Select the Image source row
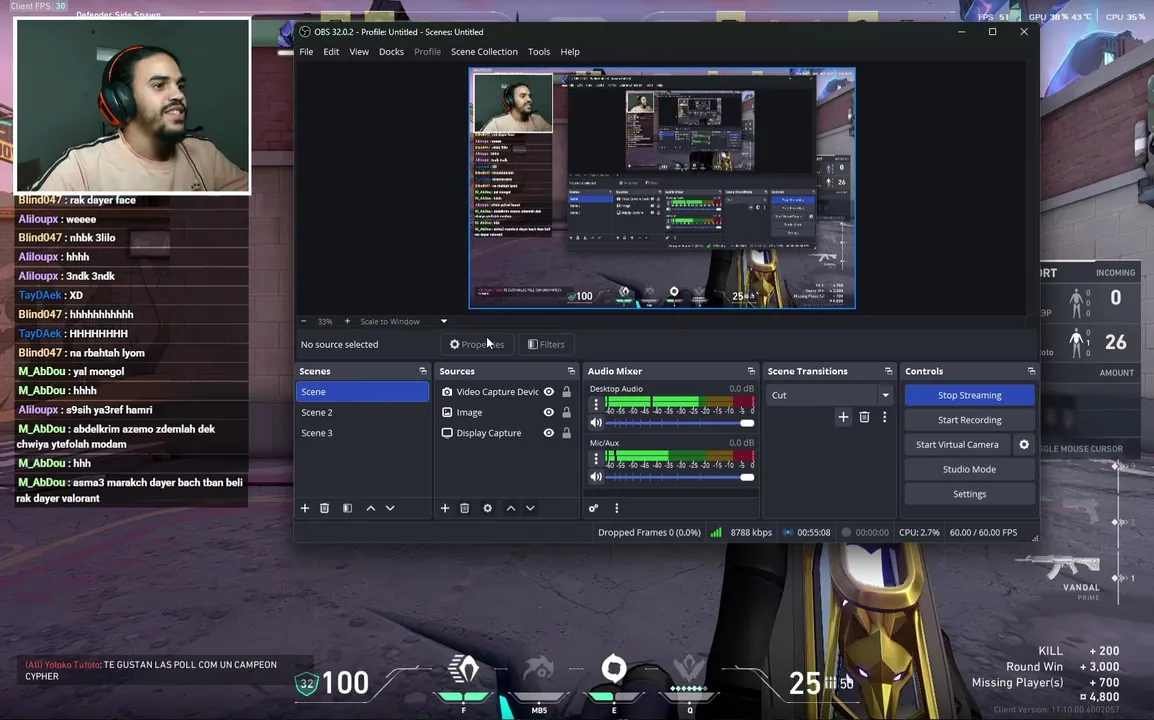 coord(506,412)
